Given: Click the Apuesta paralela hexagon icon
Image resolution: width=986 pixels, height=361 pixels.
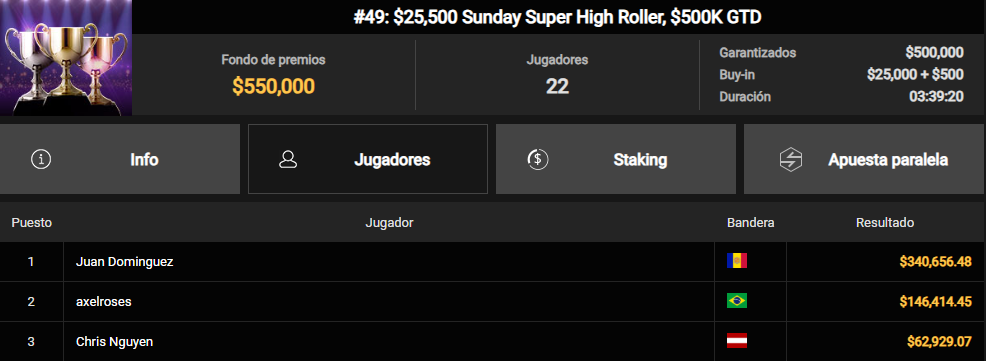Looking at the screenshot, I should [x=790, y=159].
